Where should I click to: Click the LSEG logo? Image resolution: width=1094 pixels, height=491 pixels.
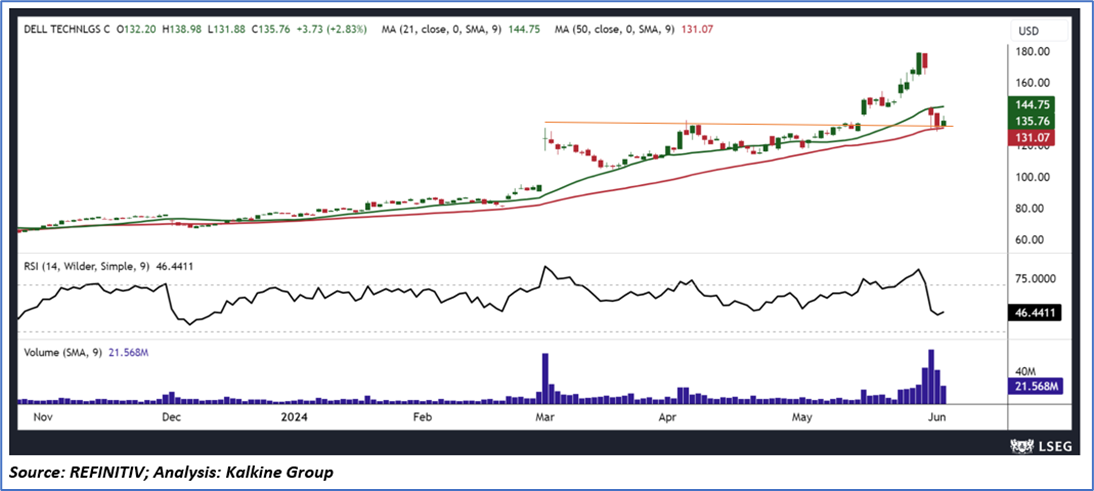click(x=1039, y=445)
